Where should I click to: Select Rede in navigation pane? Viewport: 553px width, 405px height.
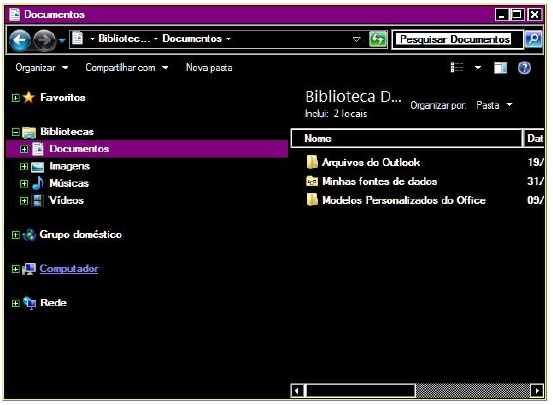(x=54, y=303)
